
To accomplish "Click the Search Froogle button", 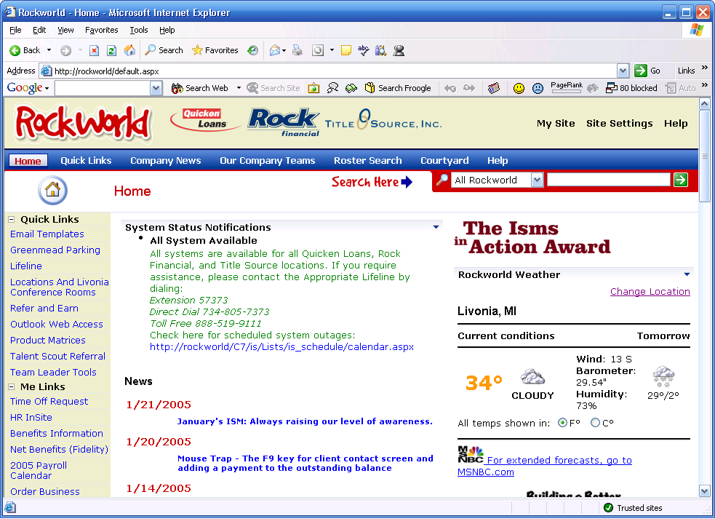I will 398,88.
